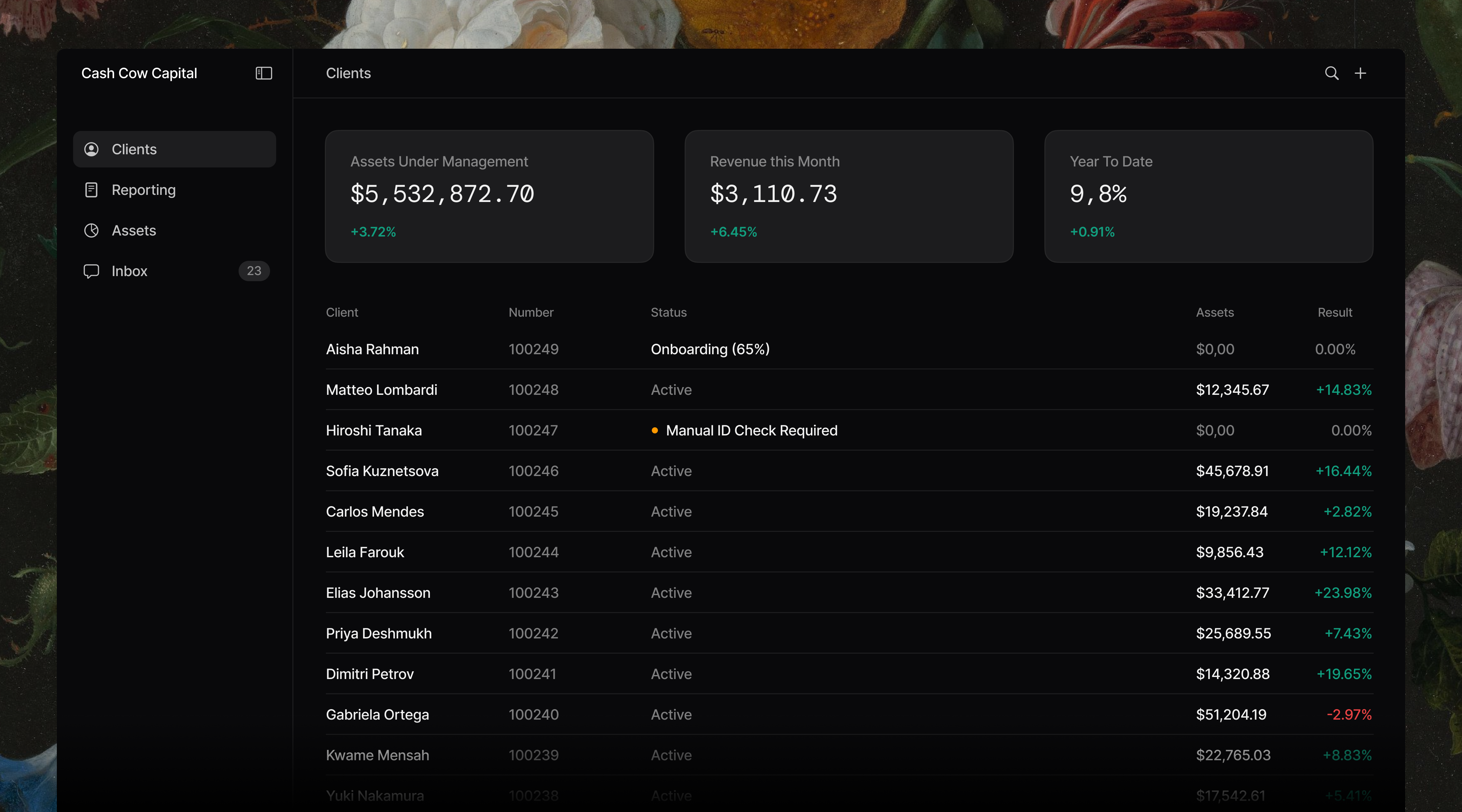Screen dimensions: 1462x812
Task: Click the $19,237.84 assets value
Action: 1232,511
